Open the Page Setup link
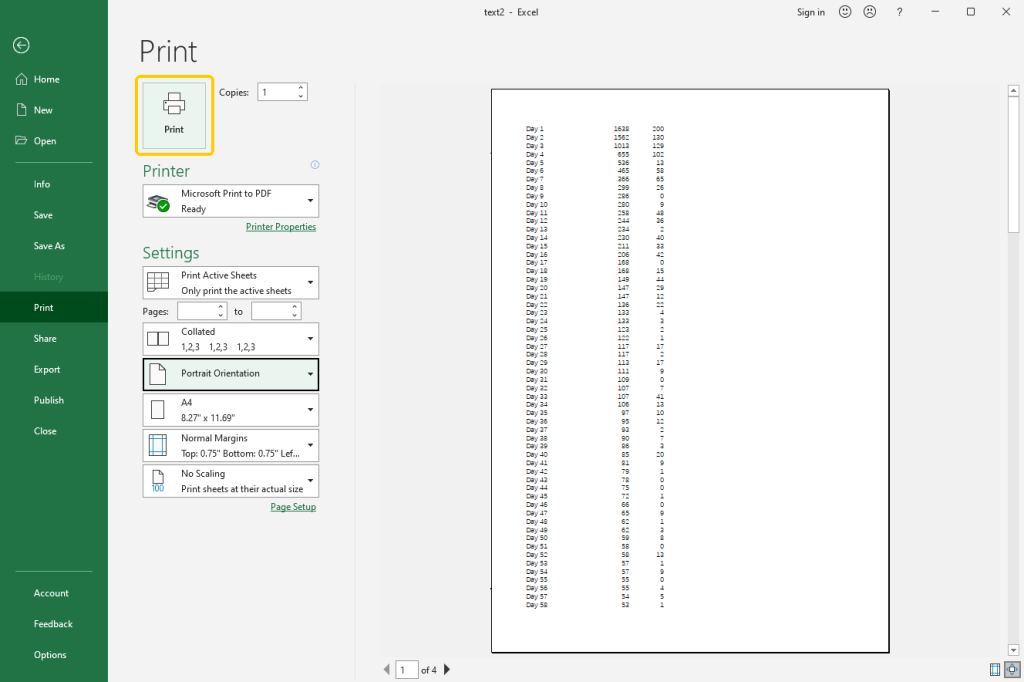 293,507
